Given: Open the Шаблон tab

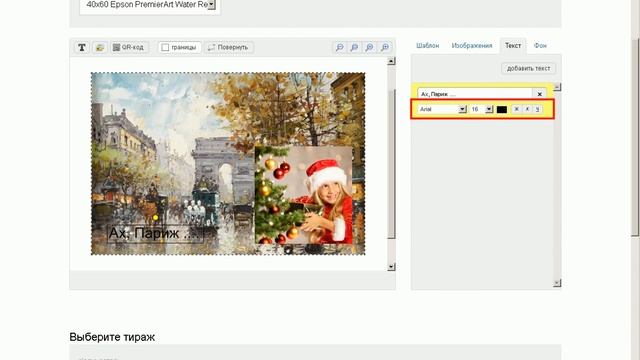Looking at the screenshot, I should pyautogui.click(x=427, y=46).
